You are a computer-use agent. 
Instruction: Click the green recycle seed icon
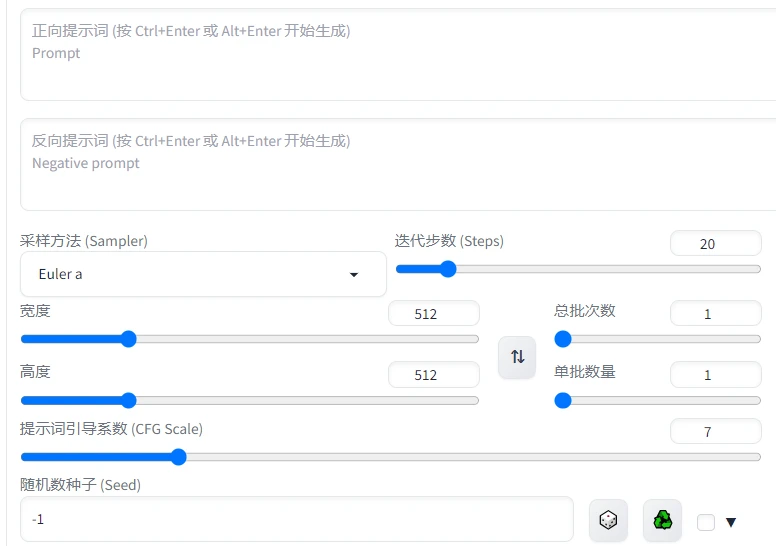coord(662,520)
